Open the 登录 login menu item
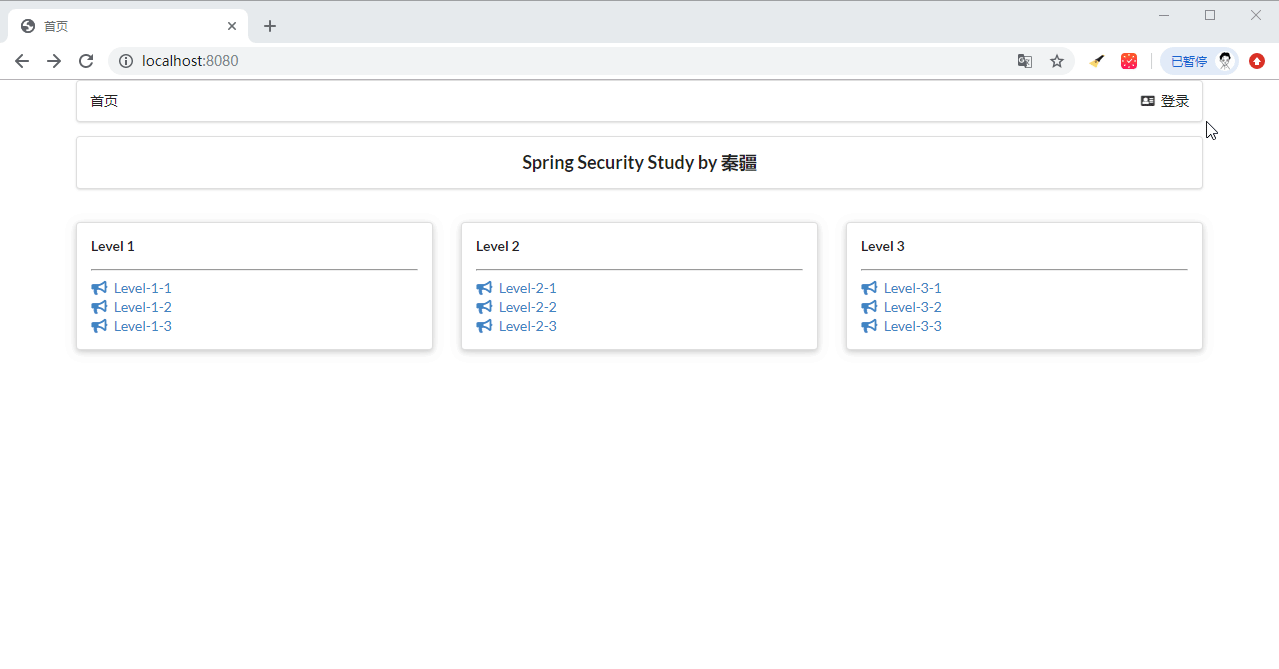The height and width of the screenshot is (669, 1279). click(x=1165, y=101)
